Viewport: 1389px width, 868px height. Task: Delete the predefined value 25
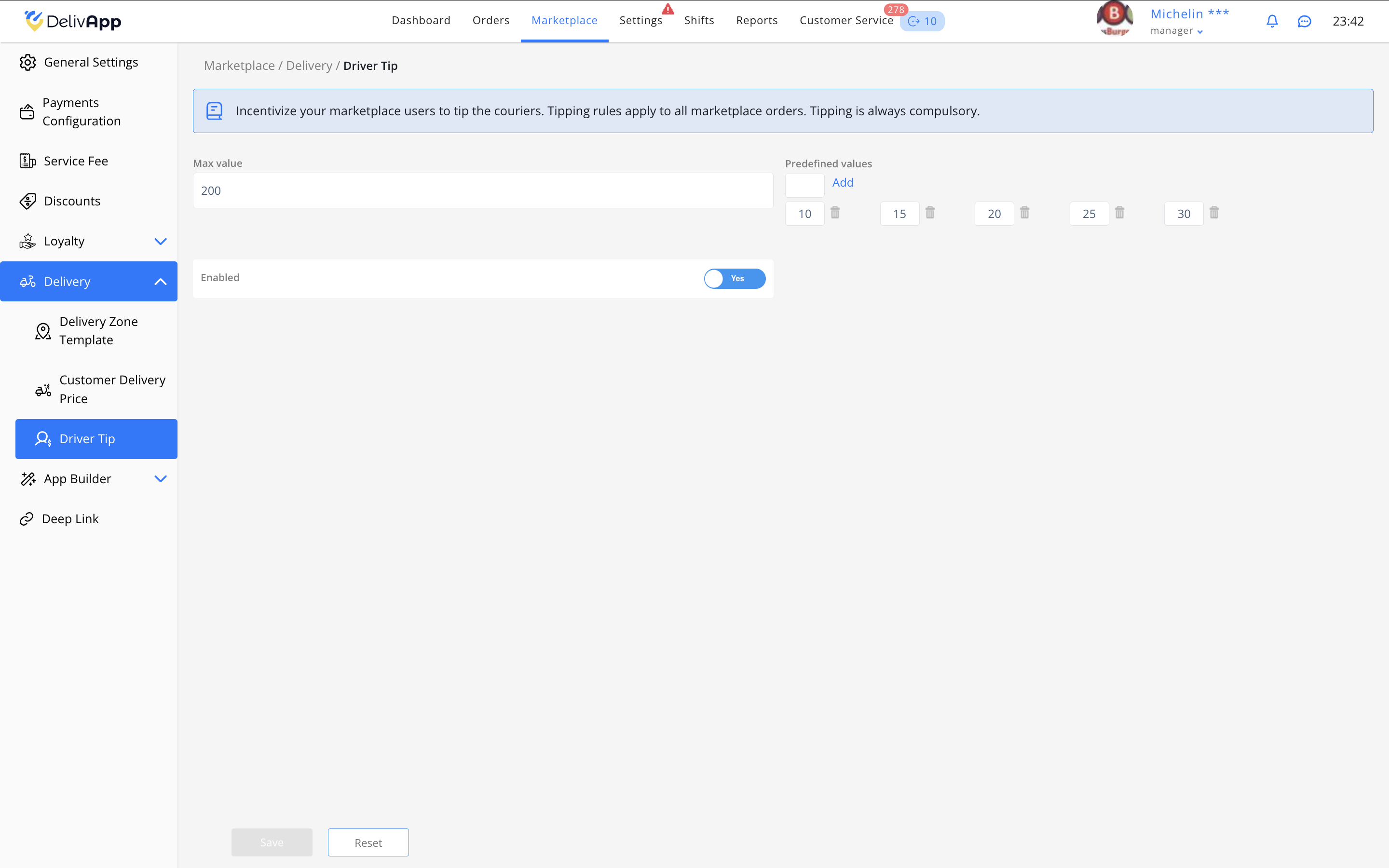pos(1119,213)
